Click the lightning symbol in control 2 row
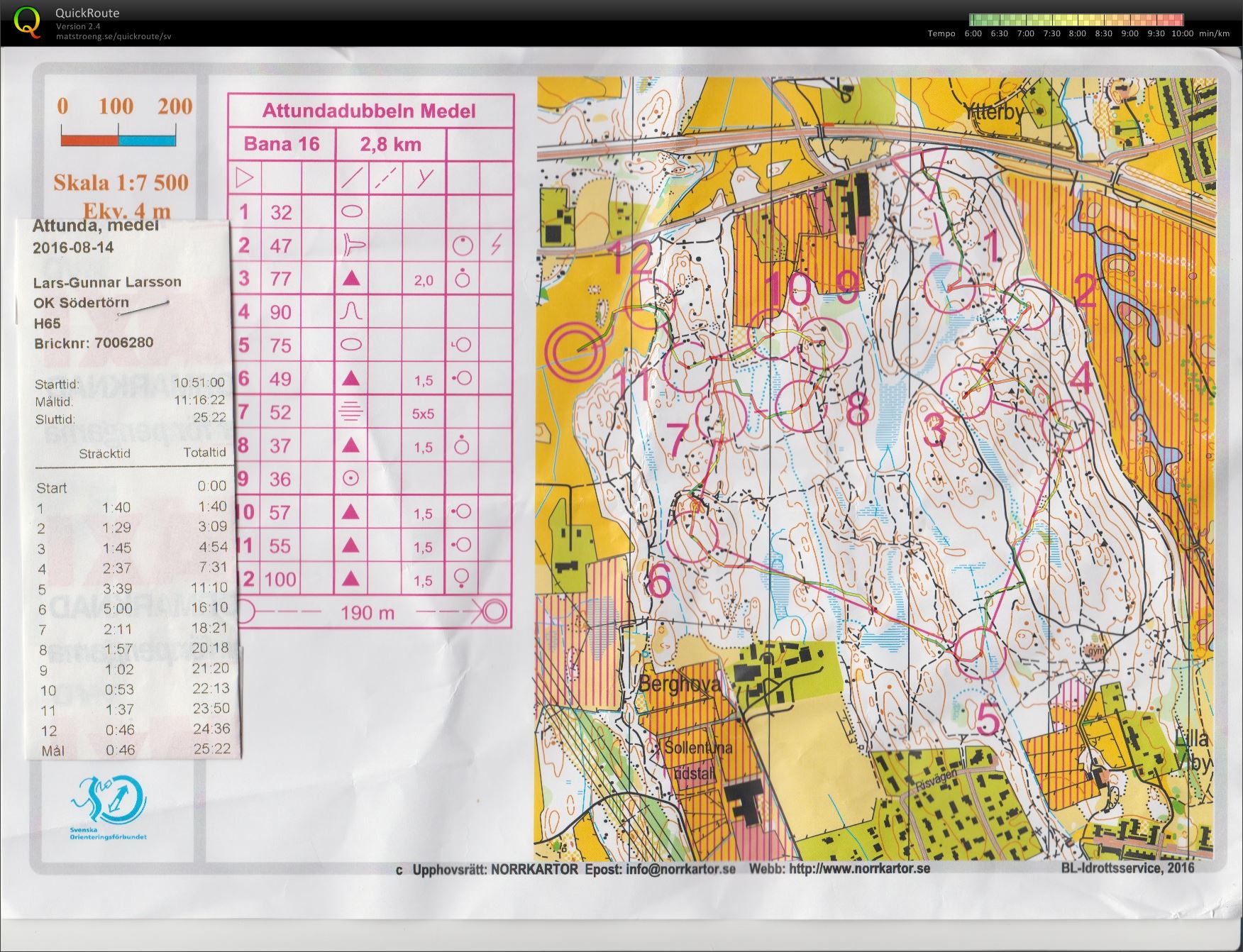 [x=496, y=245]
